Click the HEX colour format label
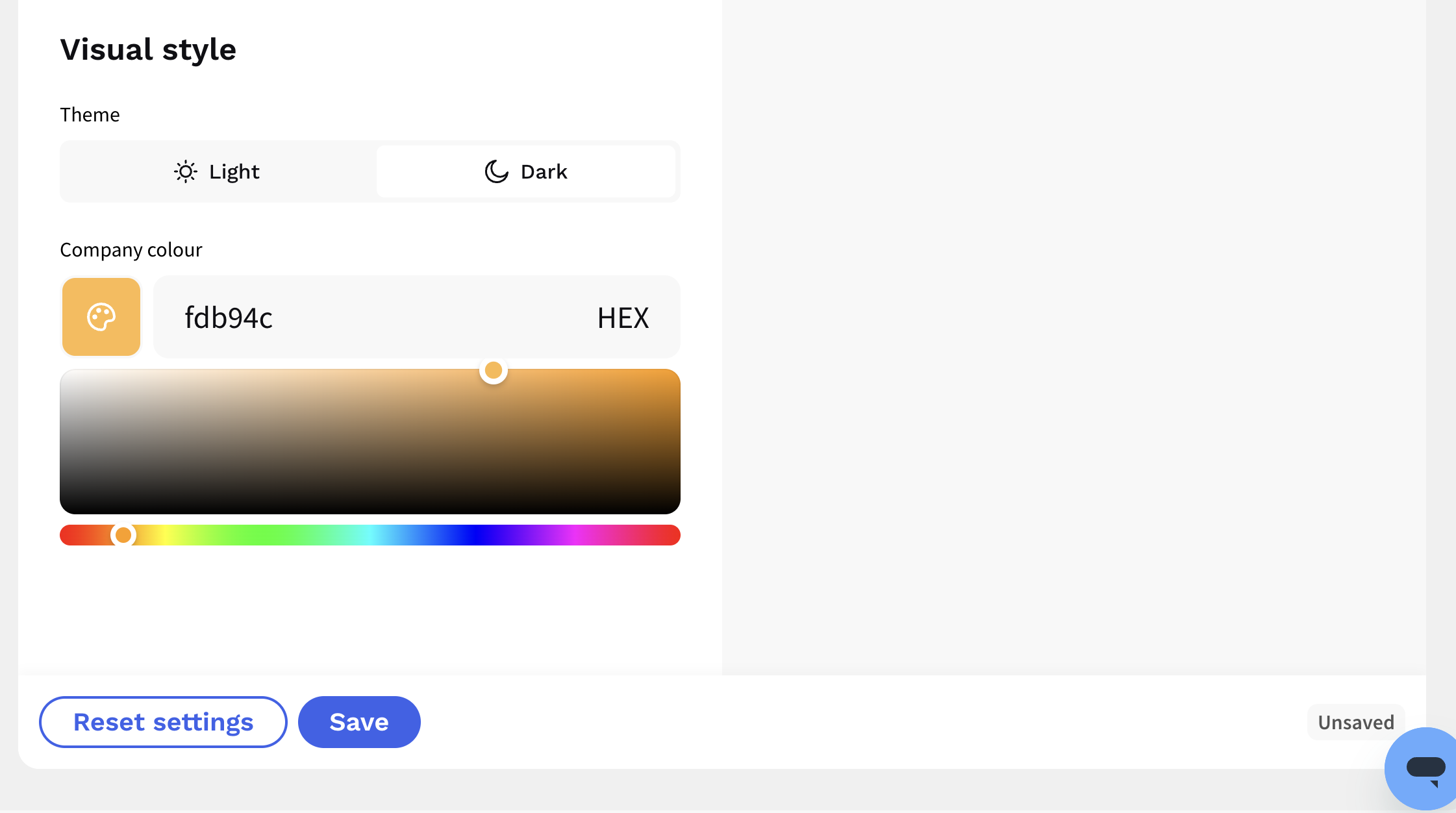1456x813 pixels. click(x=623, y=318)
